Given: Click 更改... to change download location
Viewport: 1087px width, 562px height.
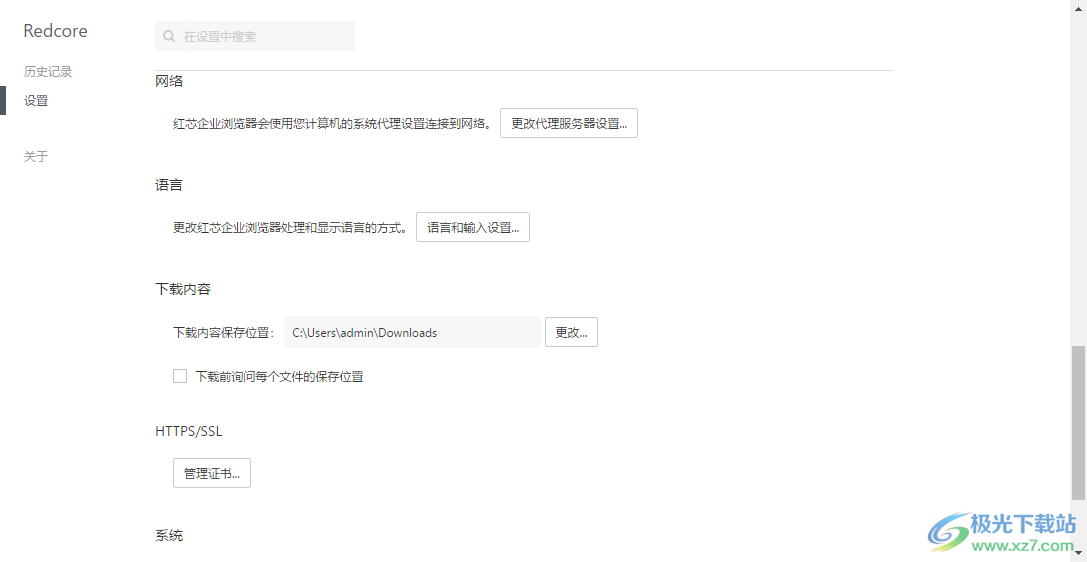Looking at the screenshot, I should (571, 332).
